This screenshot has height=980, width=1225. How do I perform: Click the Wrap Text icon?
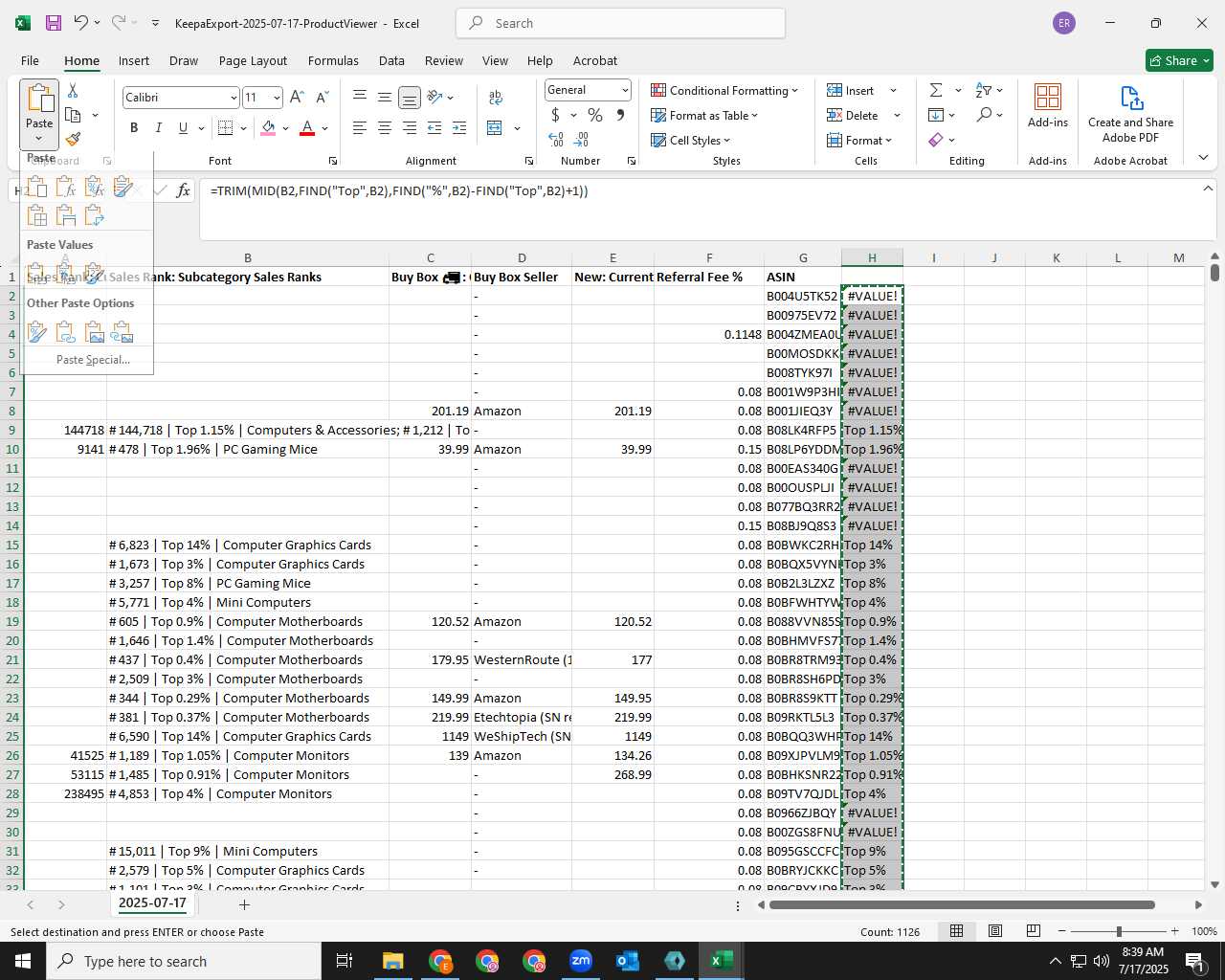[x=496, y=97]
